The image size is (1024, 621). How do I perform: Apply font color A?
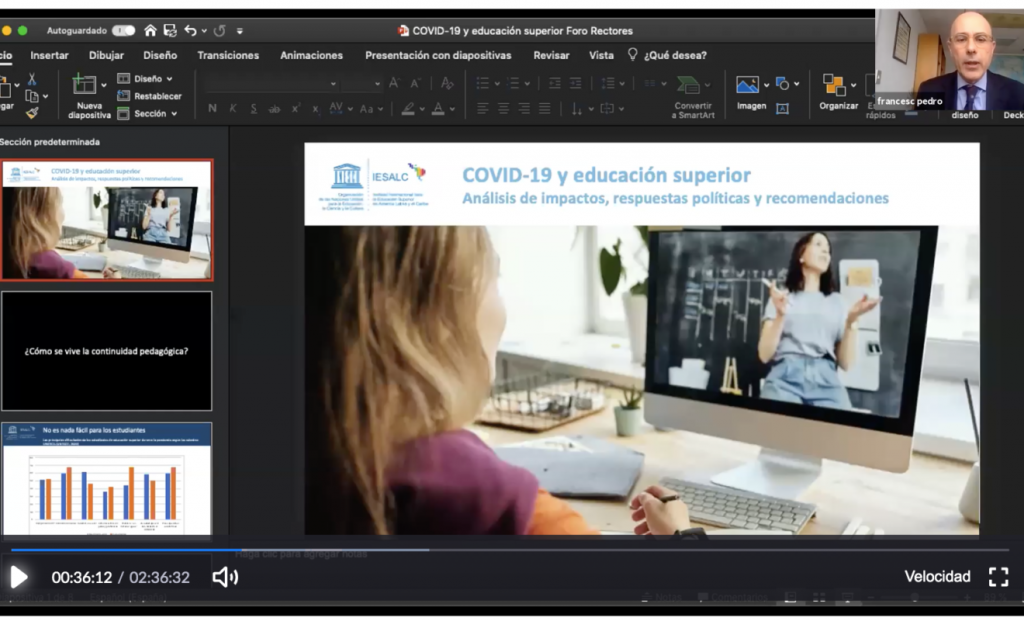click(x=438, y=108)
